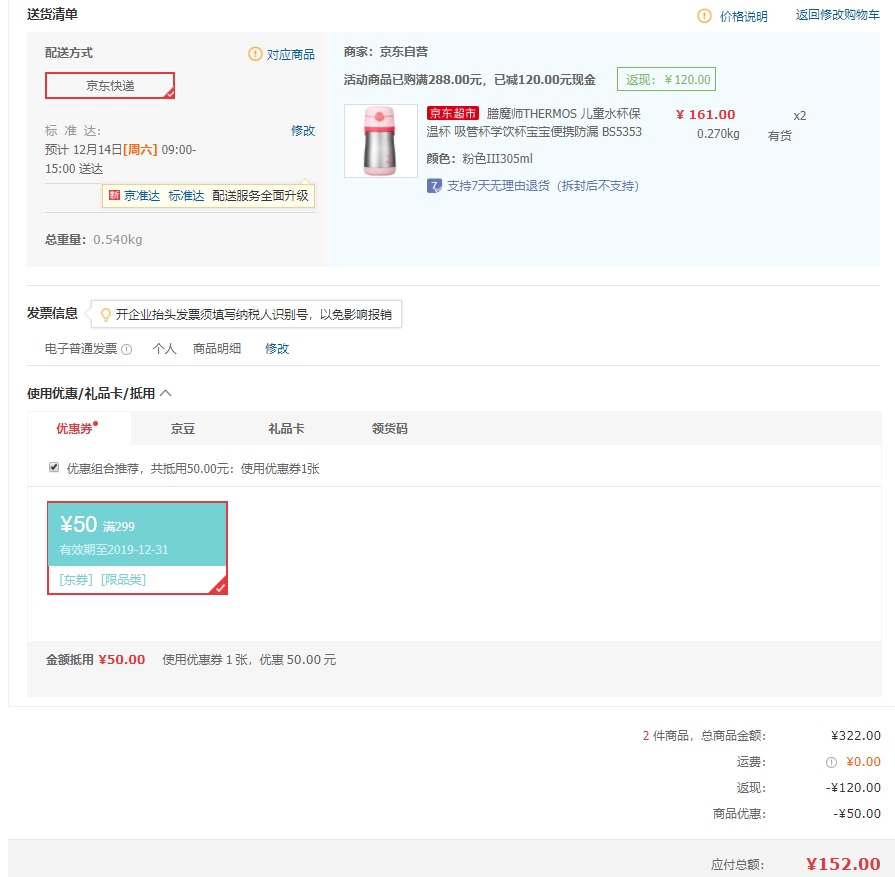
Task: Switch to the 领货码 tab
Action: [390, 429]
